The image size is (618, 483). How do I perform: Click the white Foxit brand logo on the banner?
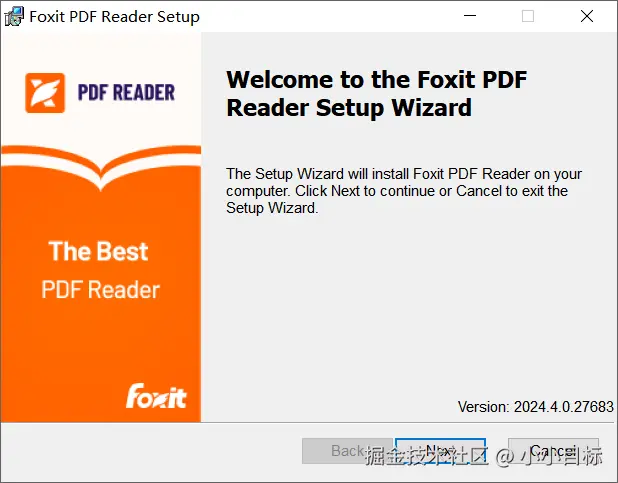(156, 396)
